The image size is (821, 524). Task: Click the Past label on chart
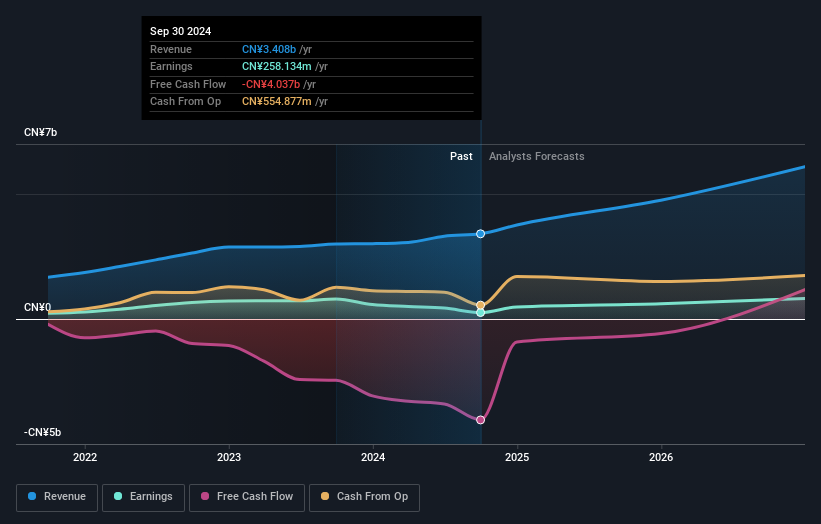(x=461, y=156)
